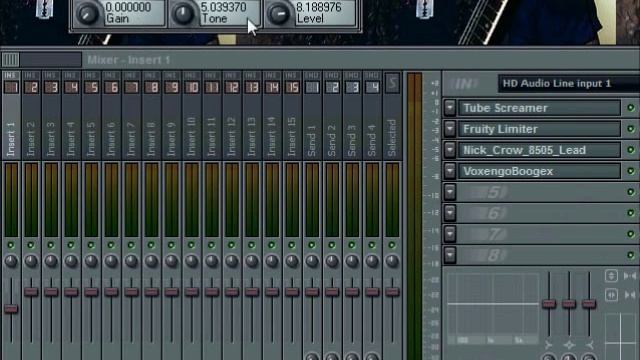
Task: Open the Tube Screamer plugin
Action: point(539,108)
